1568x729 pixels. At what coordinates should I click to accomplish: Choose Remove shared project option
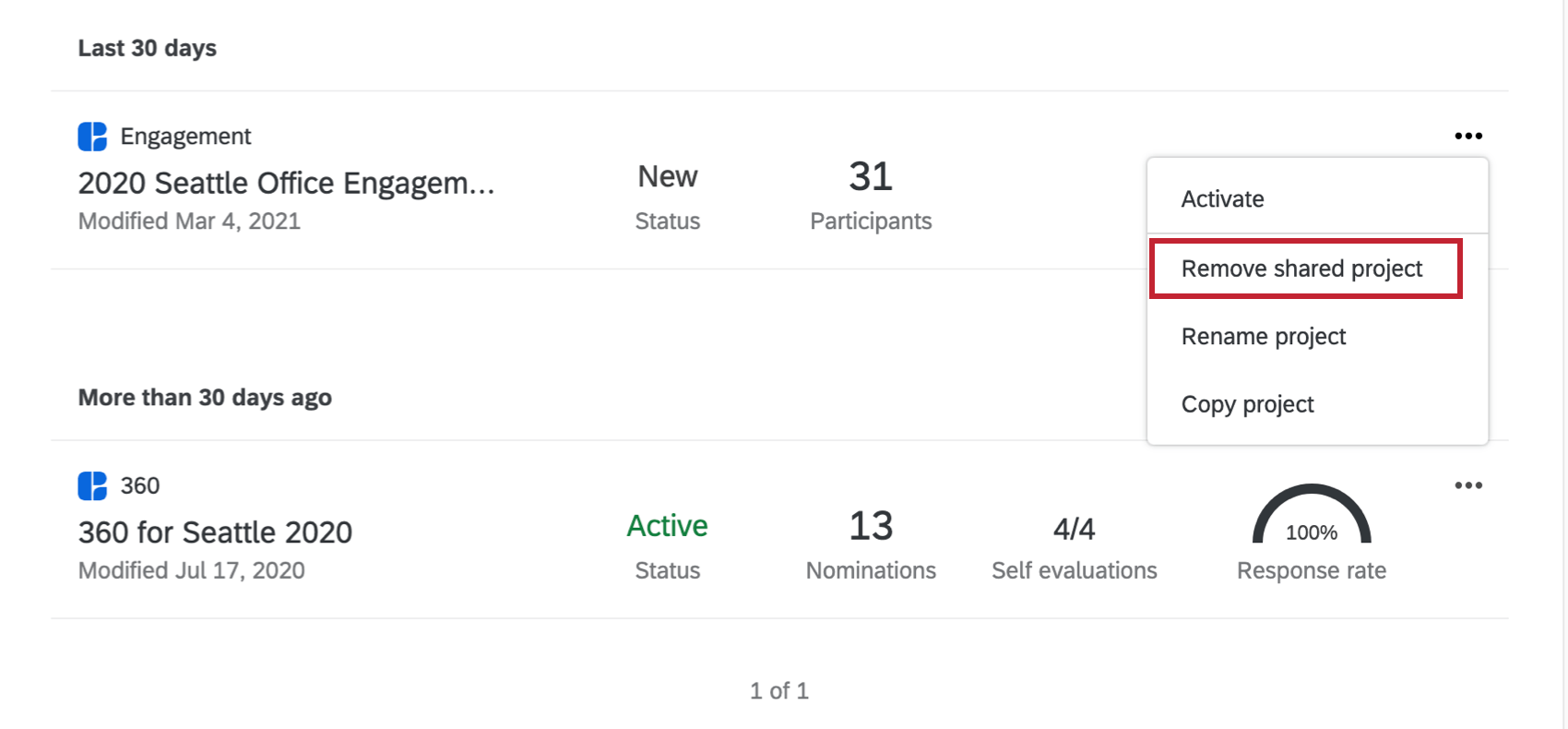click(x=1301, y=269)
